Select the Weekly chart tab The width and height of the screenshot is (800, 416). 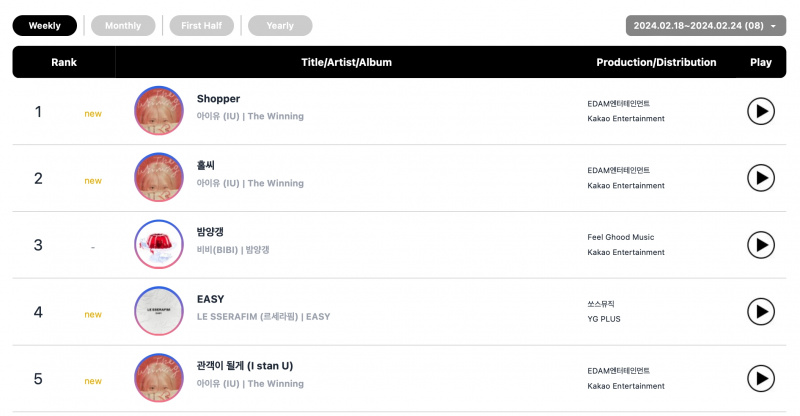point(45,26)
